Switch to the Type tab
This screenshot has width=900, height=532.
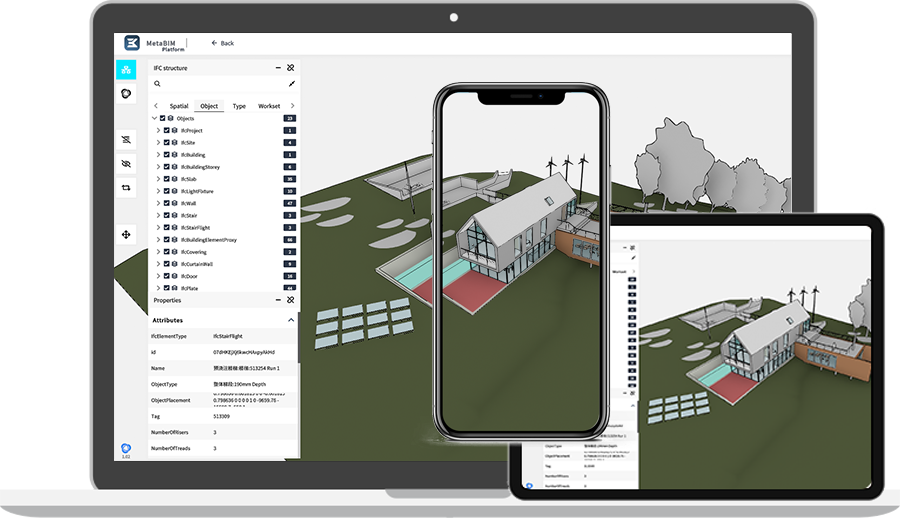pyautogui.click(x=239, y=106)
